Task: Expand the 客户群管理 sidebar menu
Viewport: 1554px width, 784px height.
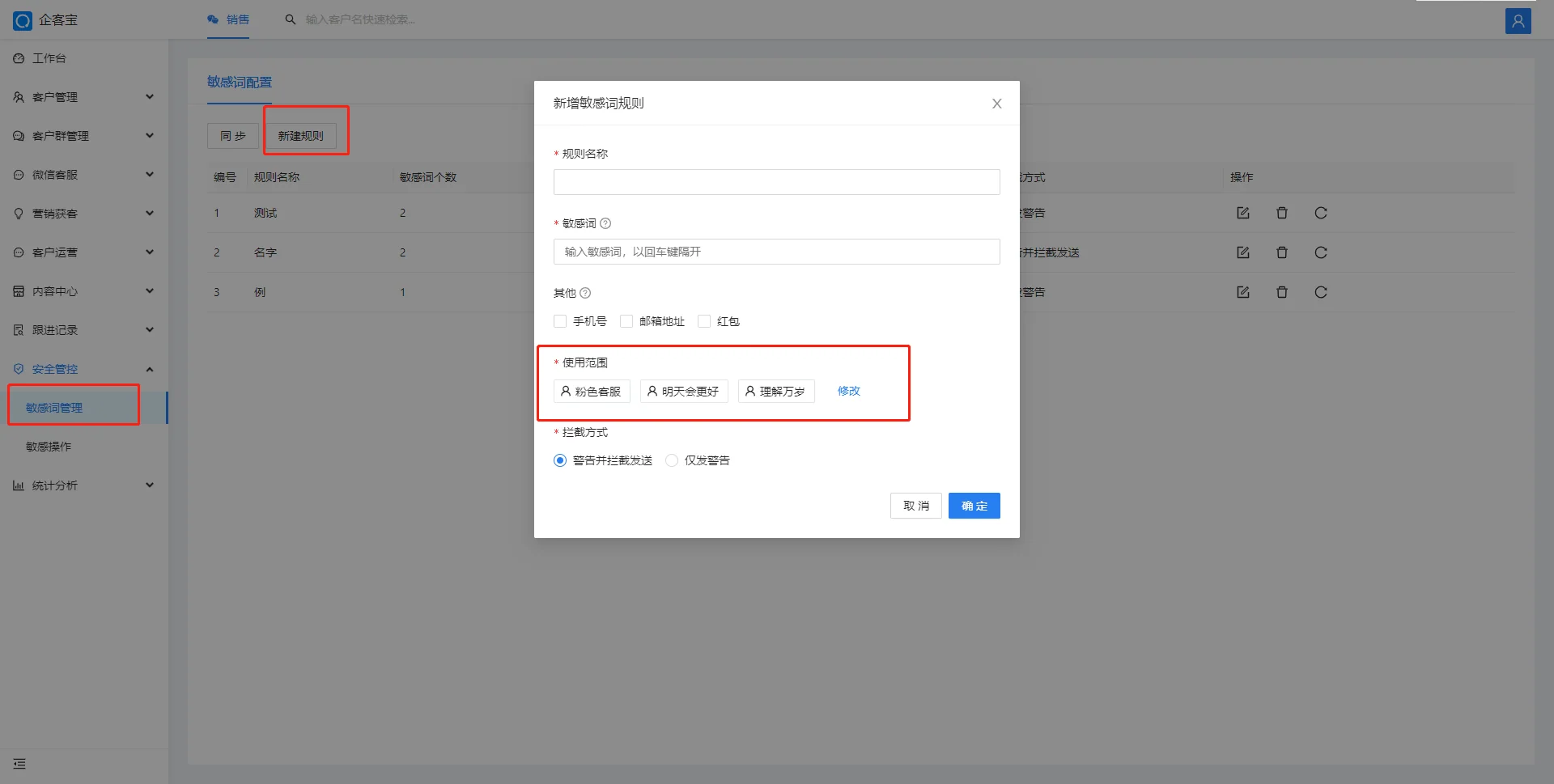Action: pyautogui.click(x=84, y=136)
